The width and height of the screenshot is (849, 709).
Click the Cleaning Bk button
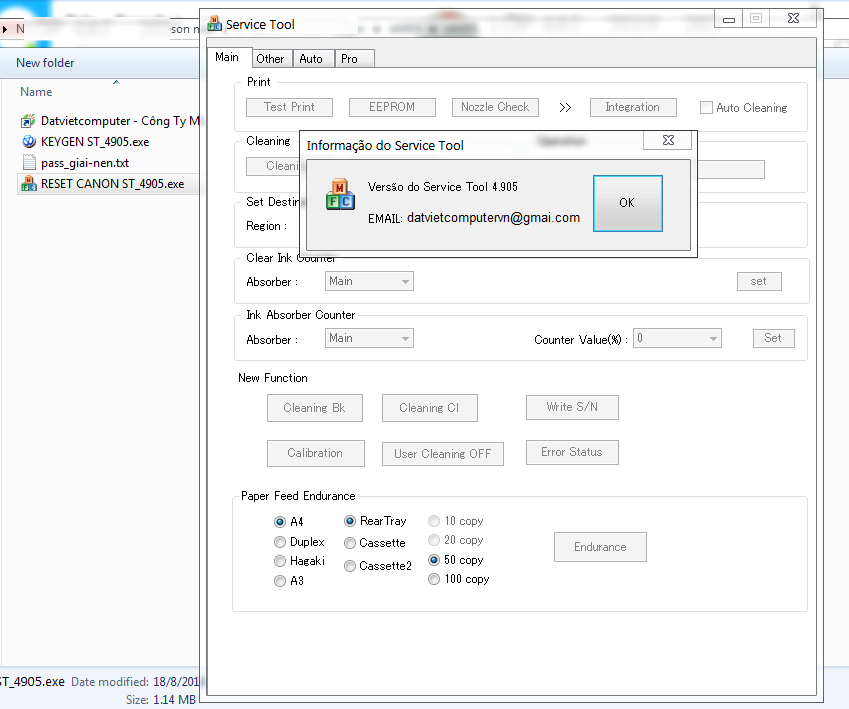315,408
